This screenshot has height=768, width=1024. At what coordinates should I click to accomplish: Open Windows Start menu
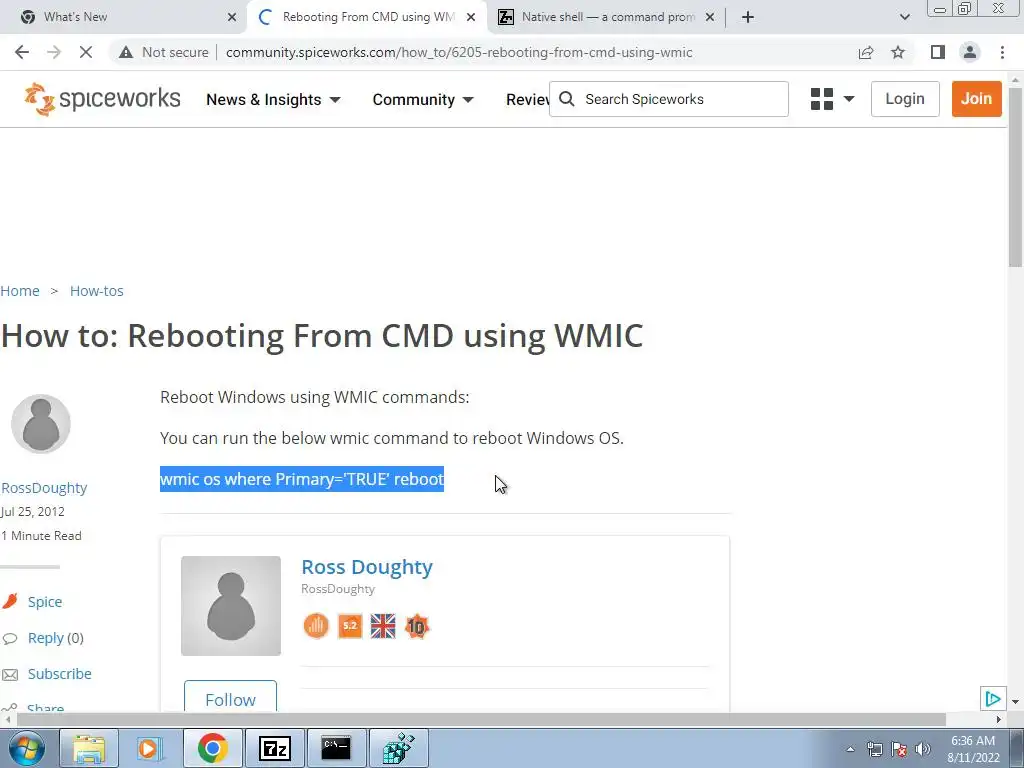click(25, 748)
